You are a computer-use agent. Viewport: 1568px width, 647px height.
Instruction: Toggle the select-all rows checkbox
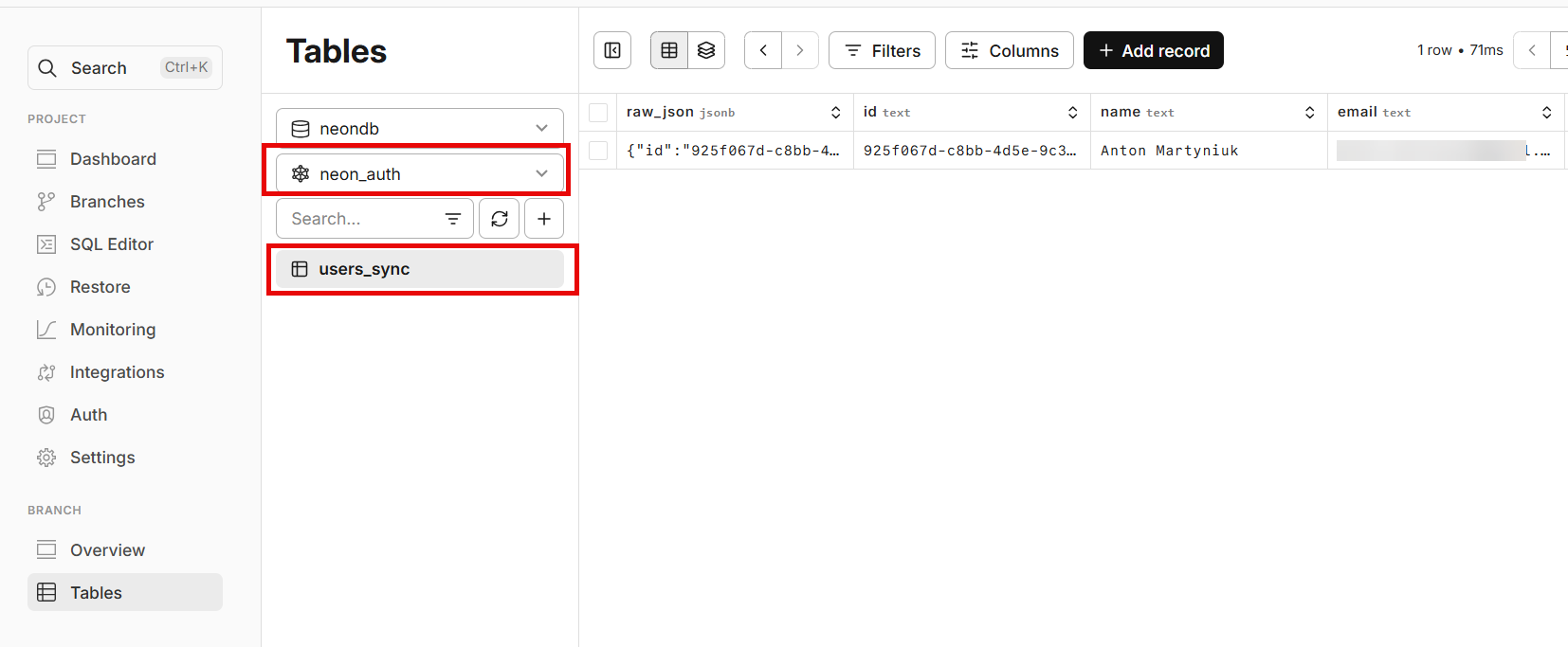click(598, 113)
